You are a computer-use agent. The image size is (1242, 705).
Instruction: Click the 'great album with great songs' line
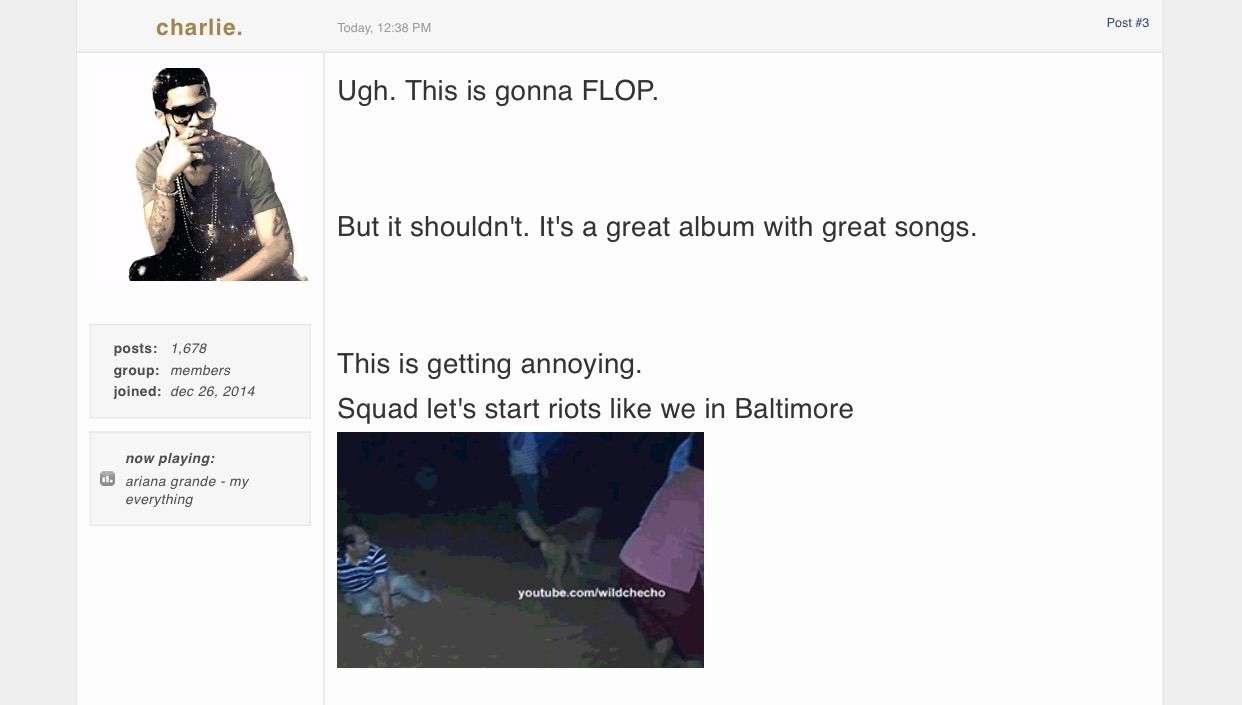(x=657, y=227)
